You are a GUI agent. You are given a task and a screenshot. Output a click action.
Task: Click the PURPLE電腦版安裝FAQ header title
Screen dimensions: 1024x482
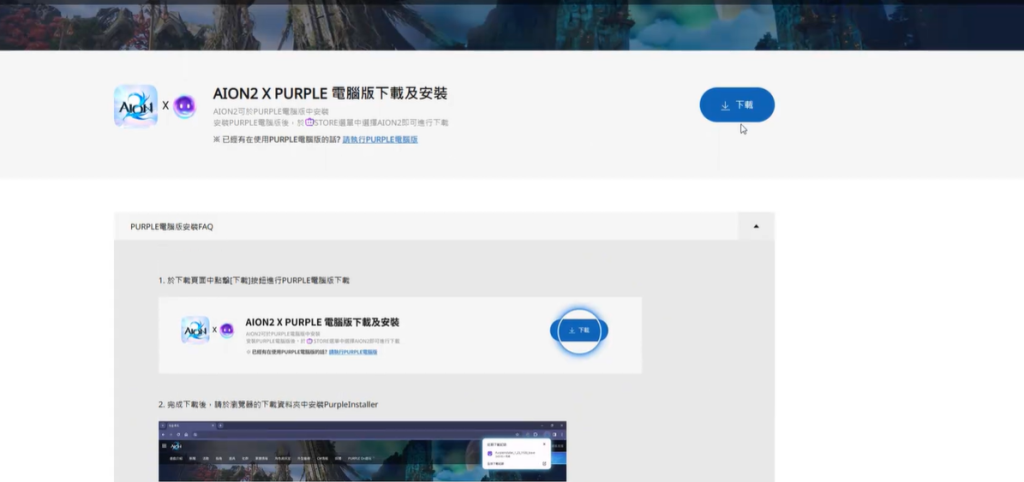171,227
